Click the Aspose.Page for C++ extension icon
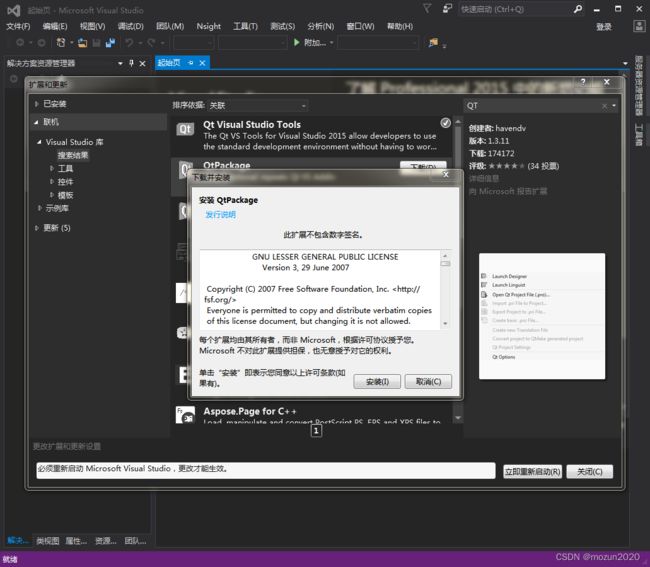The width and height of the screenshot is (650, 567). [x=185, y=415]
